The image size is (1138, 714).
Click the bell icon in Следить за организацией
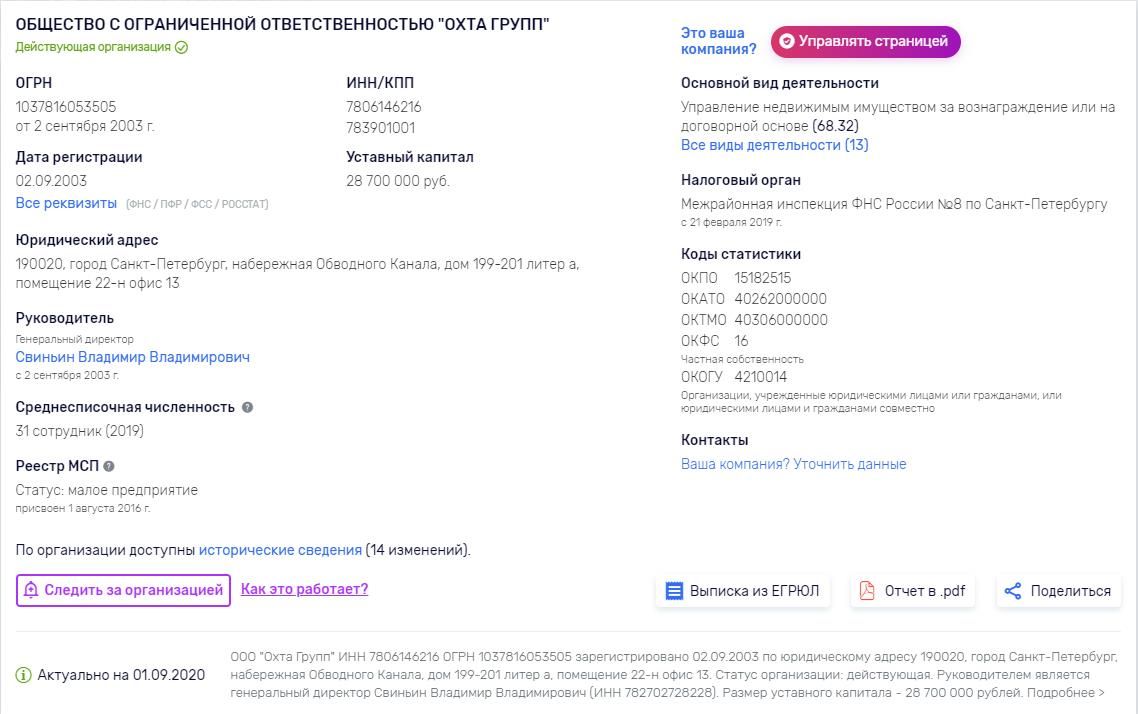31,590
